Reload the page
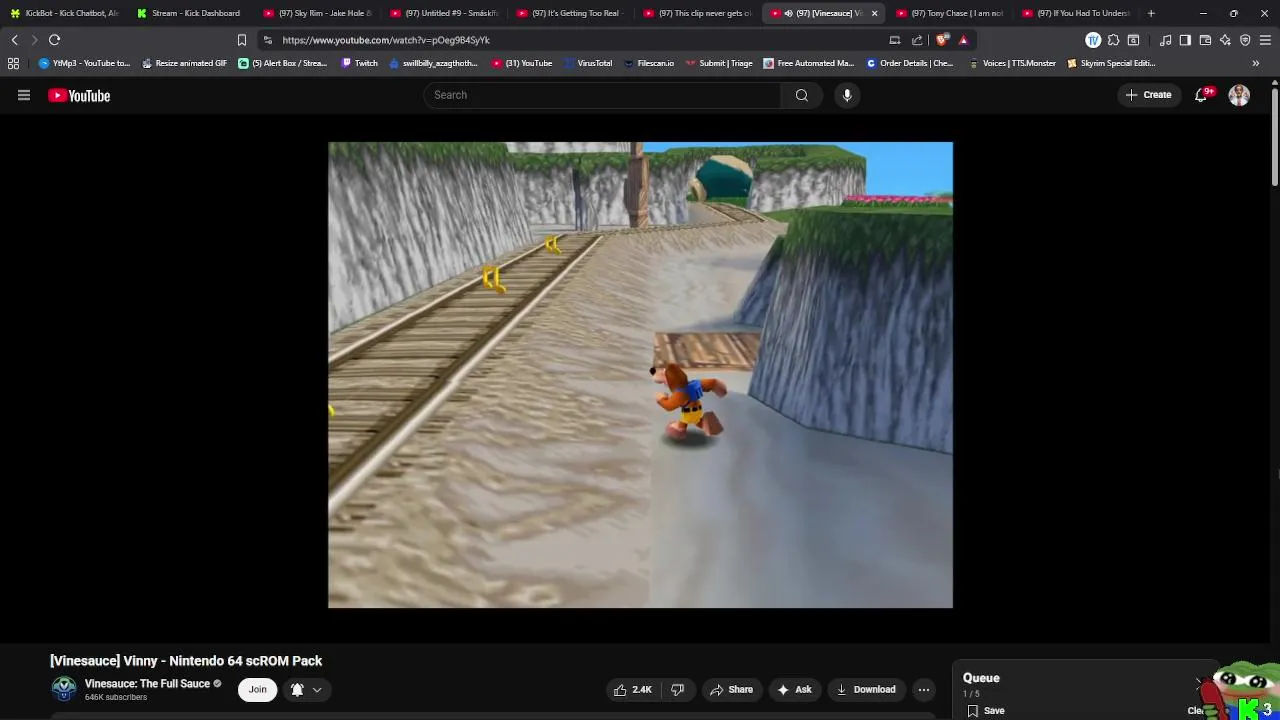1280x720 pixels. [x=55, y=40]
